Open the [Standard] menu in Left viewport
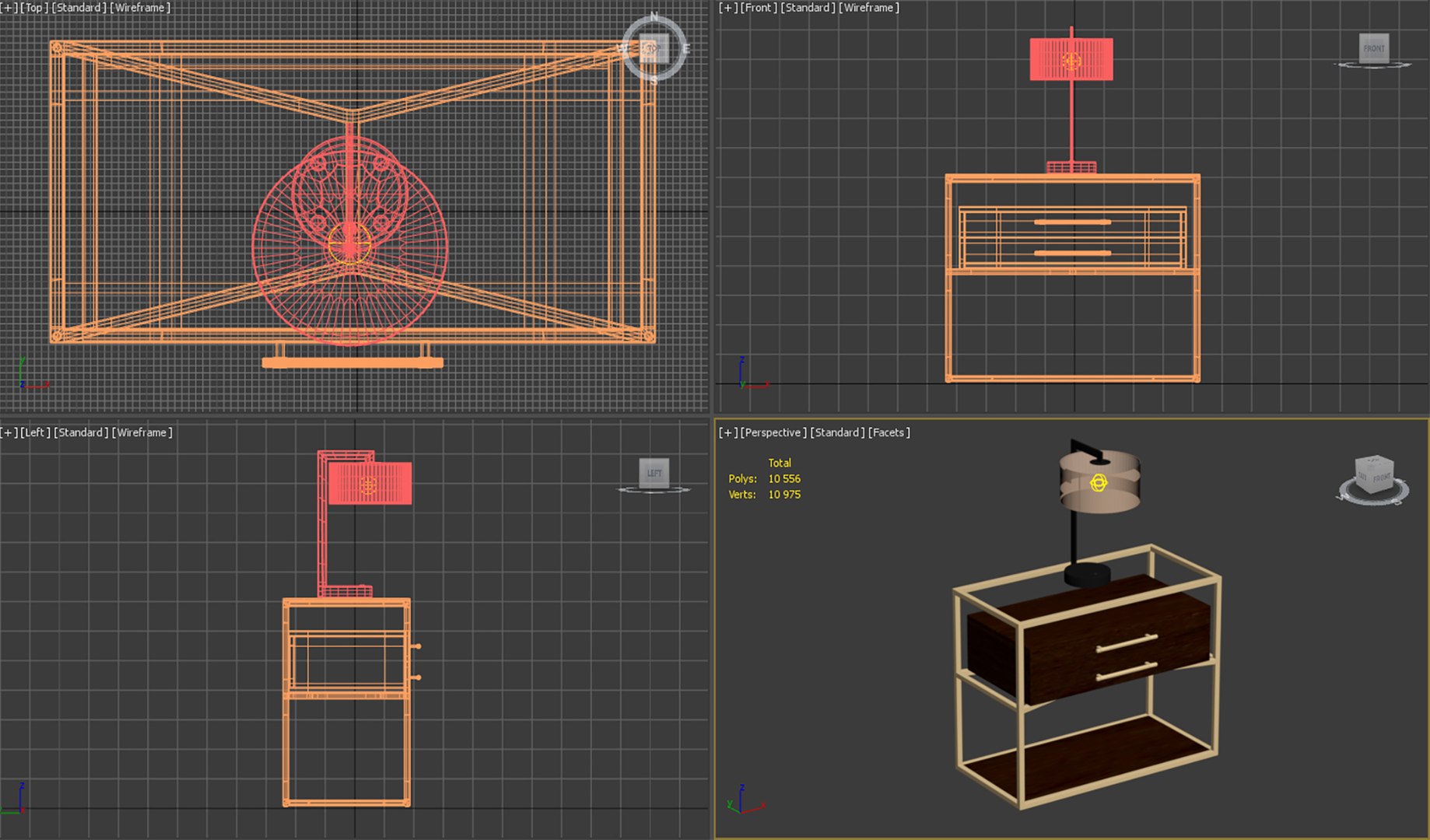Screen dimensions: 1430x840 click(81, 432)
